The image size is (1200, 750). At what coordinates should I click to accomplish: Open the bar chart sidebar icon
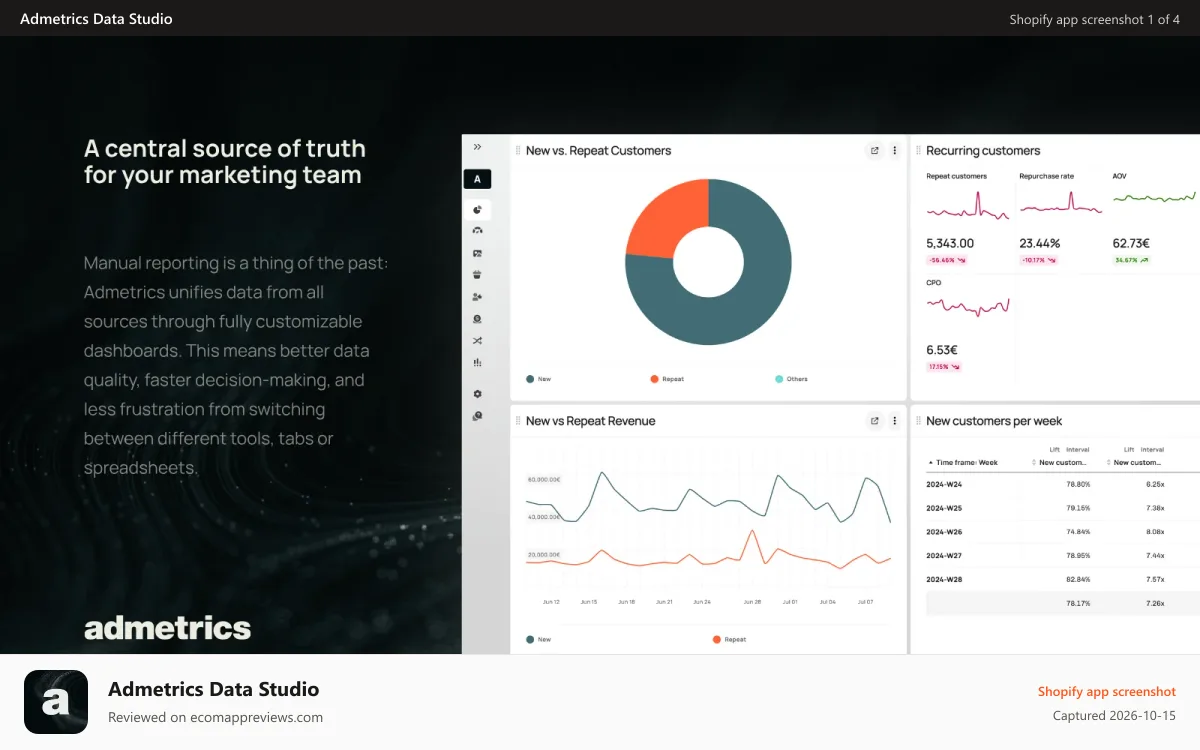click(x=477, y=362)
